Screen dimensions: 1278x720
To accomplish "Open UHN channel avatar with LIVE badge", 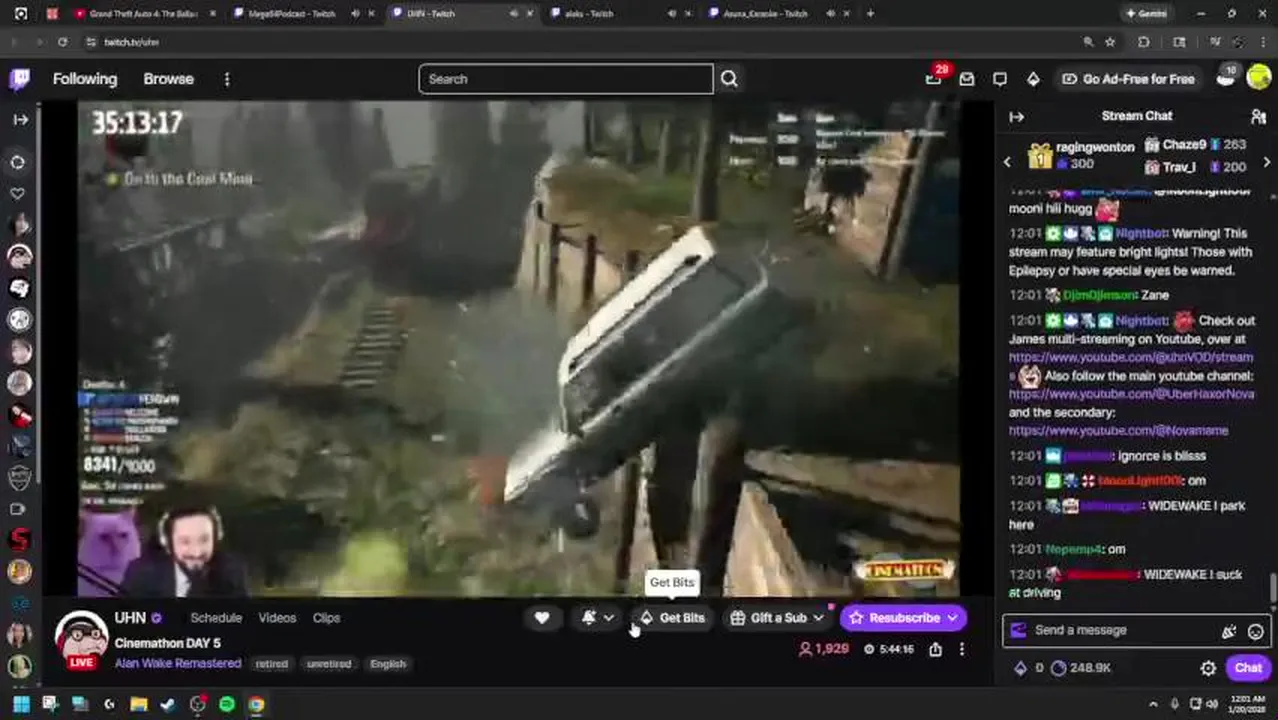I will (x=81, y=640).
